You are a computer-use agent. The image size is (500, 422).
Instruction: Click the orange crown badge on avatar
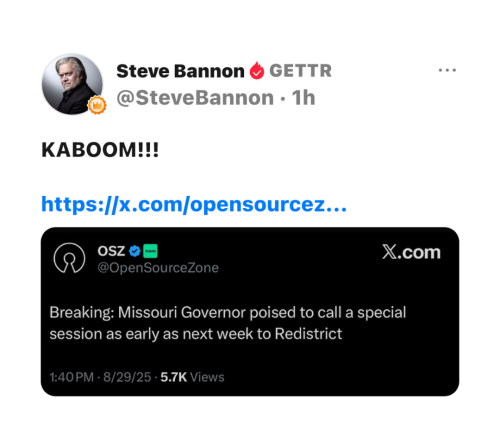pyautogui.click(x=97, y=105)
